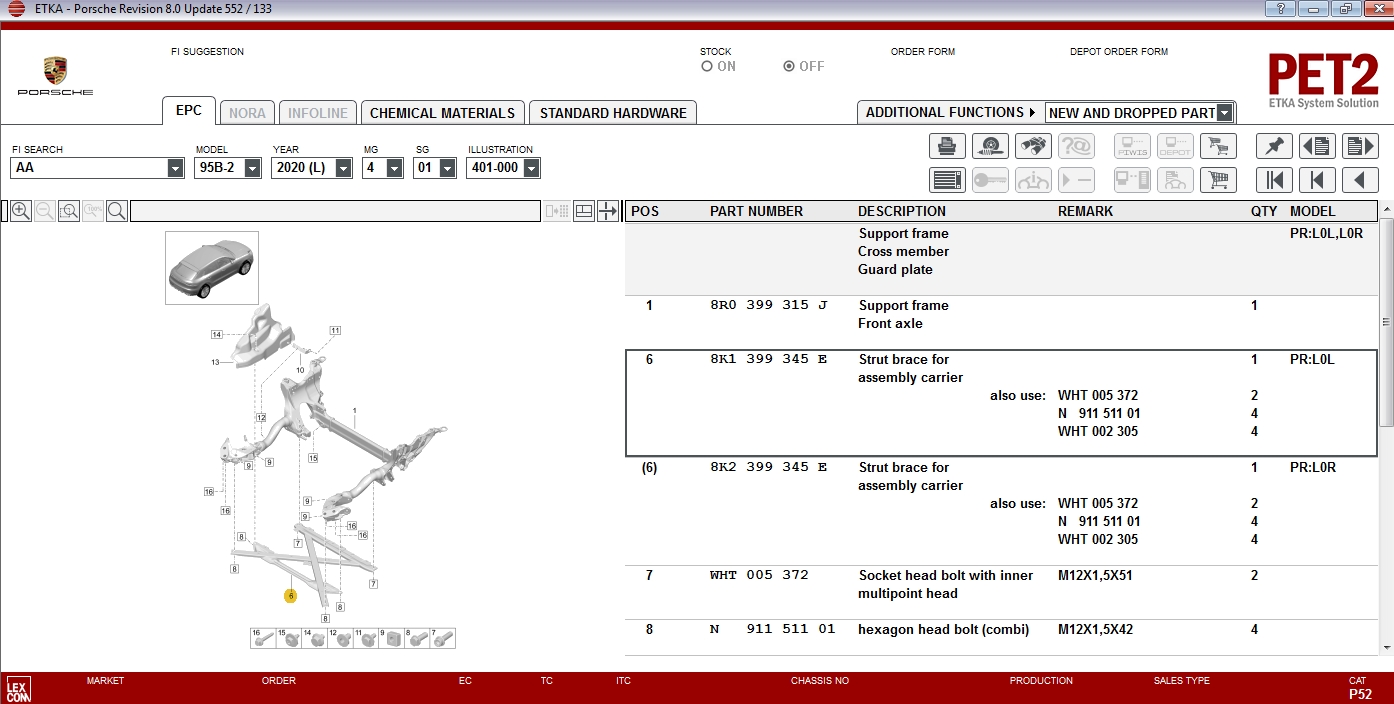The image size is (1394, 704).
Task: Open the MODEL 95B-2 dropdown
Action: pos(251,167)
